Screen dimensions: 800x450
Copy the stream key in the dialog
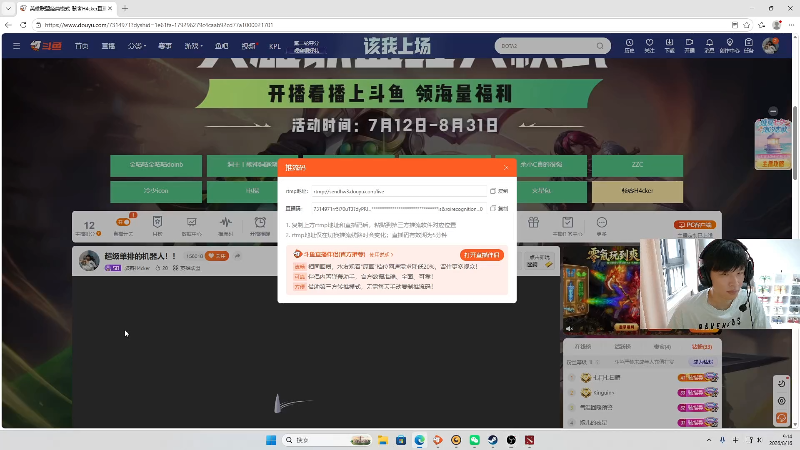tap(499, 208)
